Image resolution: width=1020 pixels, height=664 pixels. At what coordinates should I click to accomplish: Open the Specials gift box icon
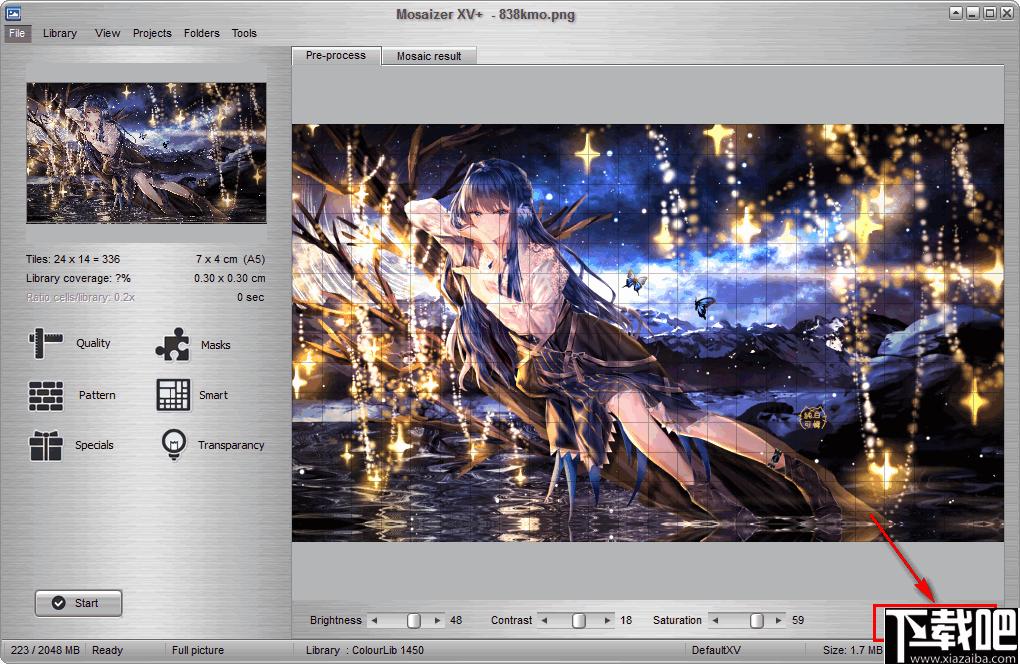[x=46, y=445]
